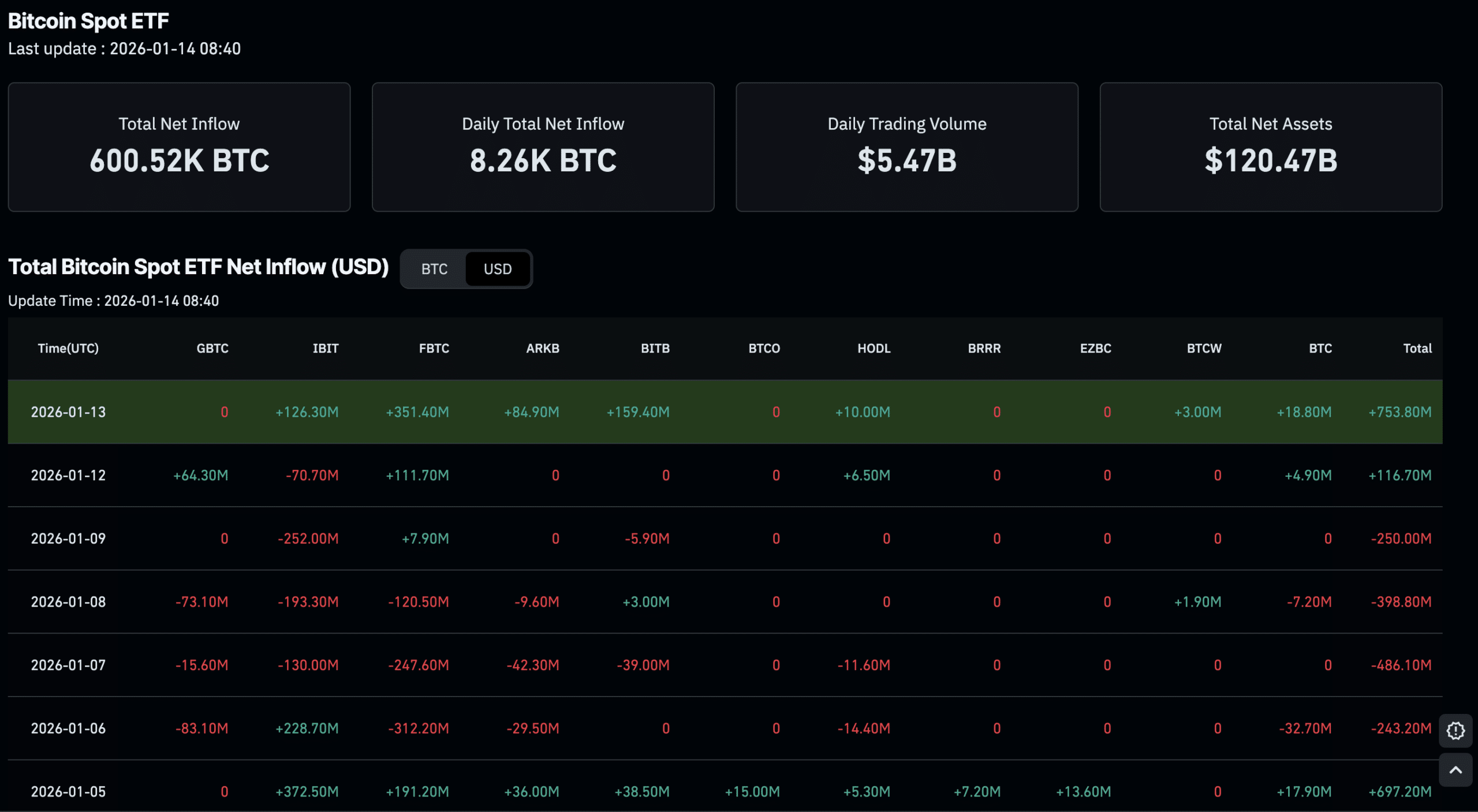Click the +753.80M total value
Screen dimensions: 1478x812
coord(1399,412)
